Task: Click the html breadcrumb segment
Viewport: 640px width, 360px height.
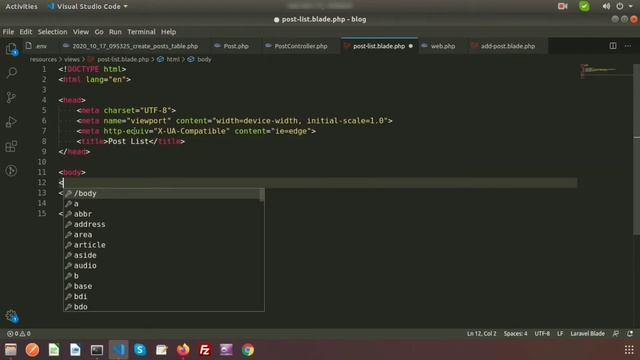Action: [x=173, y=60]
